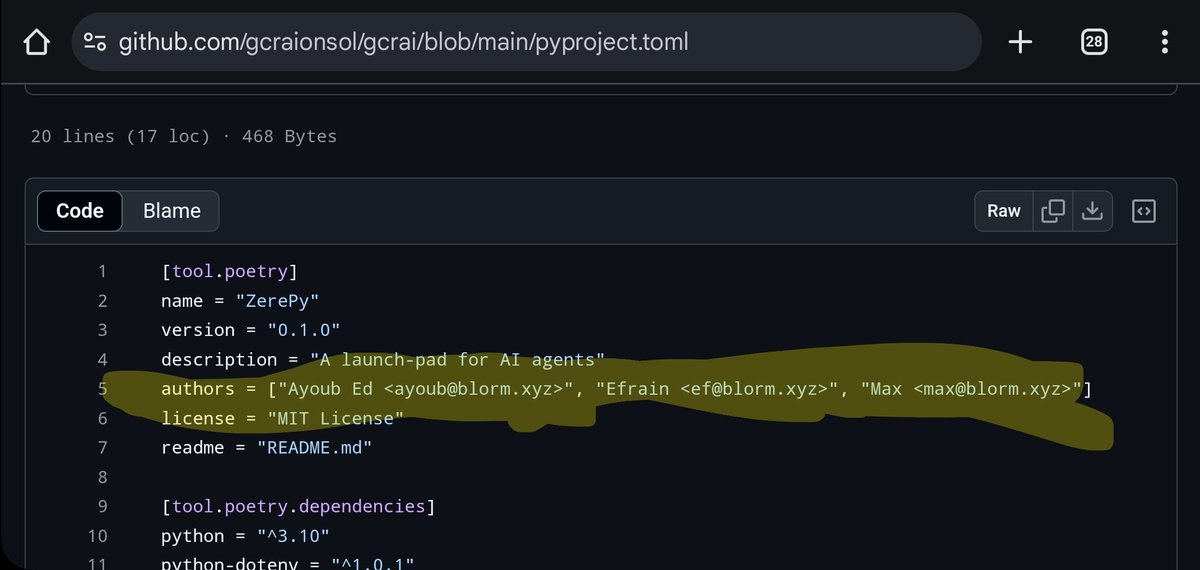Open site settings icon in address bar
Viewport: 1200px width, 570px height.
click(95, 42)
